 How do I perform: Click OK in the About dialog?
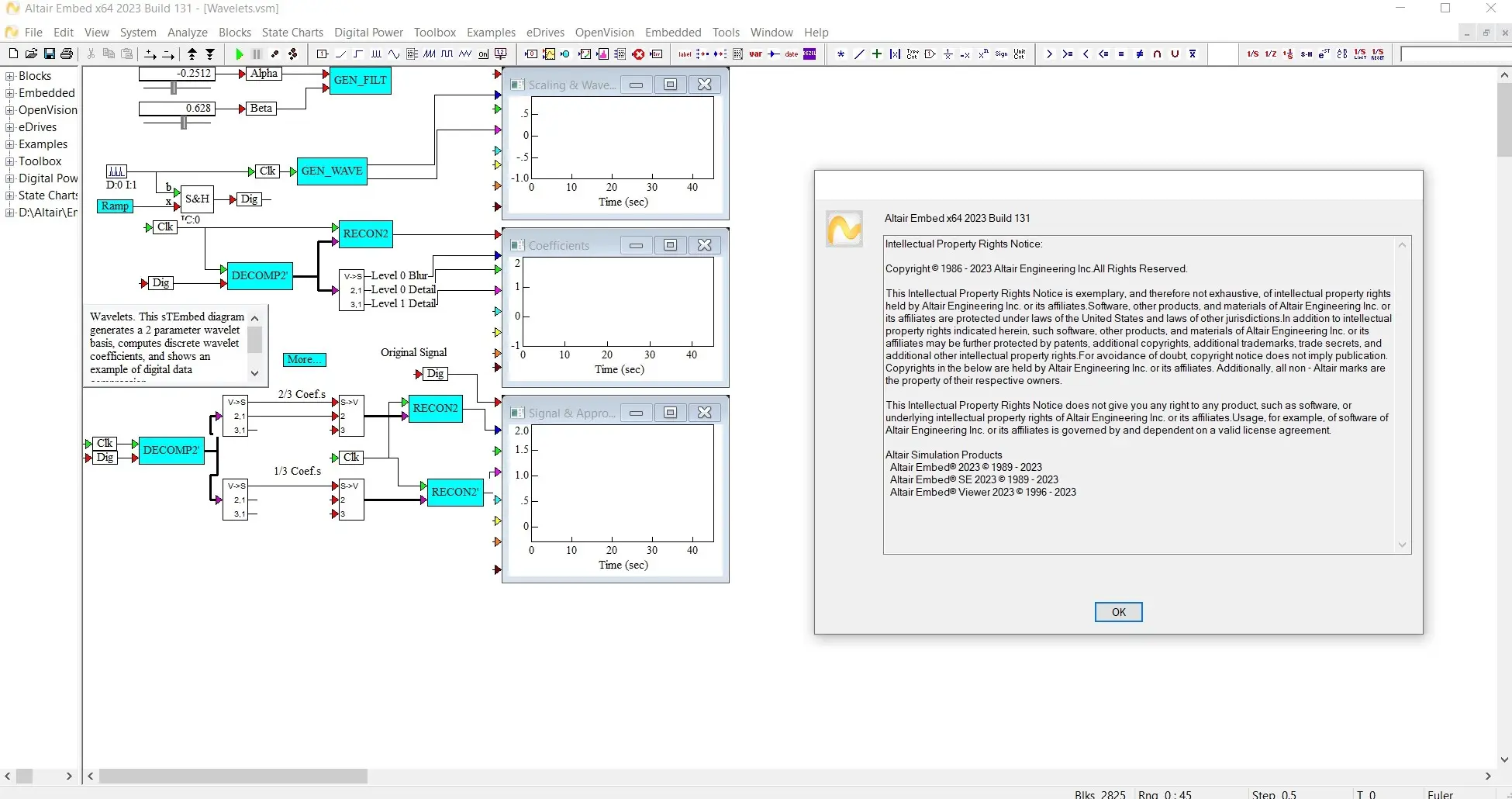pyautogui.click(x=1118, y=612)
